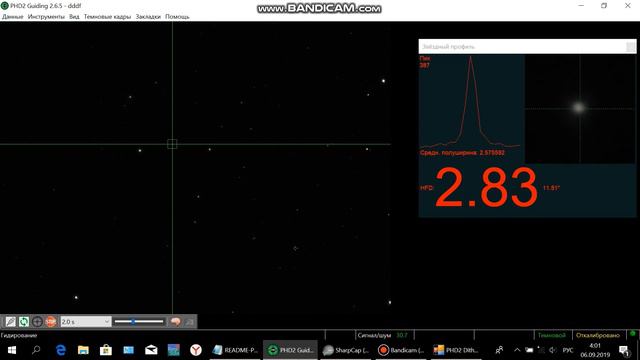Click the Средн. полуширина 2.578592 text
This screenshot has width=640, height=360.
462,153
